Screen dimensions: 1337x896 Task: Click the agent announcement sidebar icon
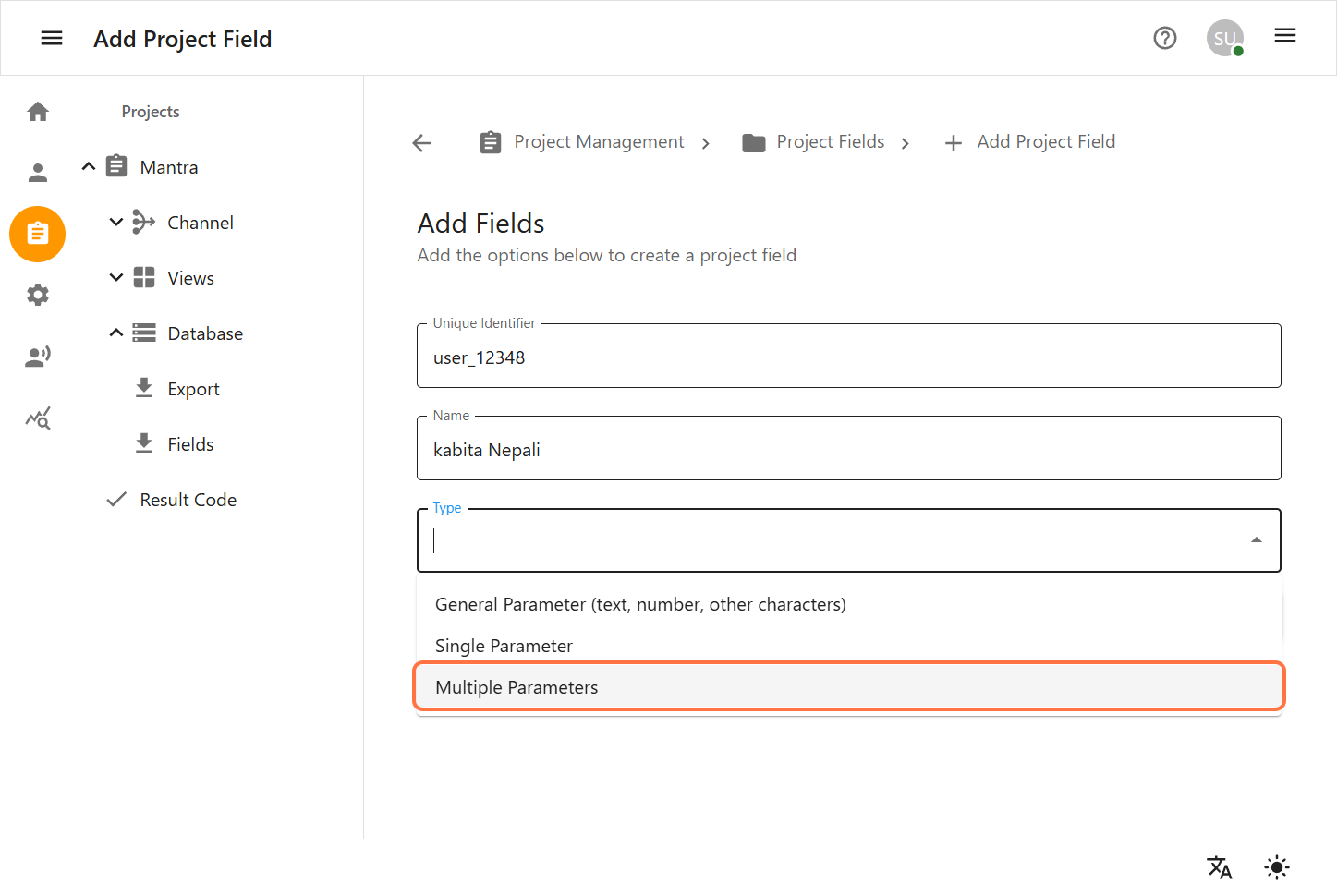[37, 356]
